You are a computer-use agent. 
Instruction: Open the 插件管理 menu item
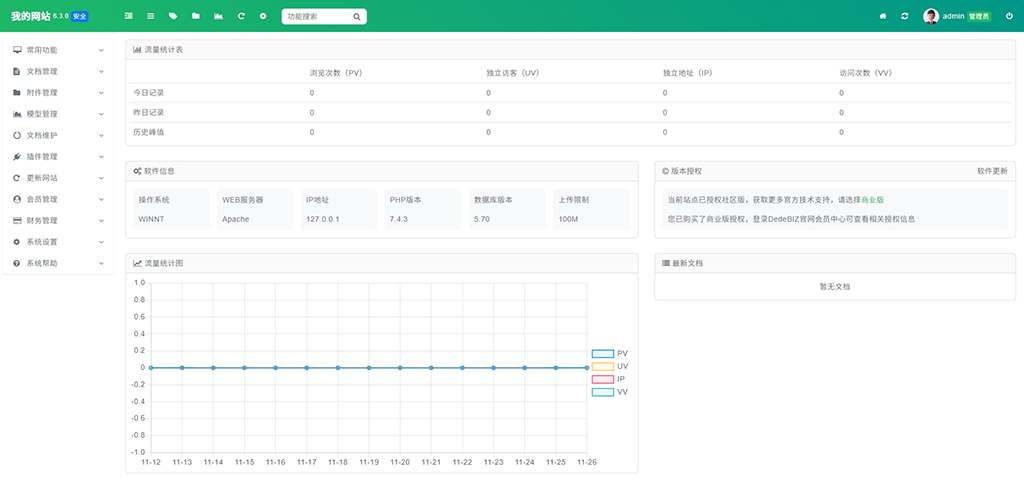(x=58, y=157)
